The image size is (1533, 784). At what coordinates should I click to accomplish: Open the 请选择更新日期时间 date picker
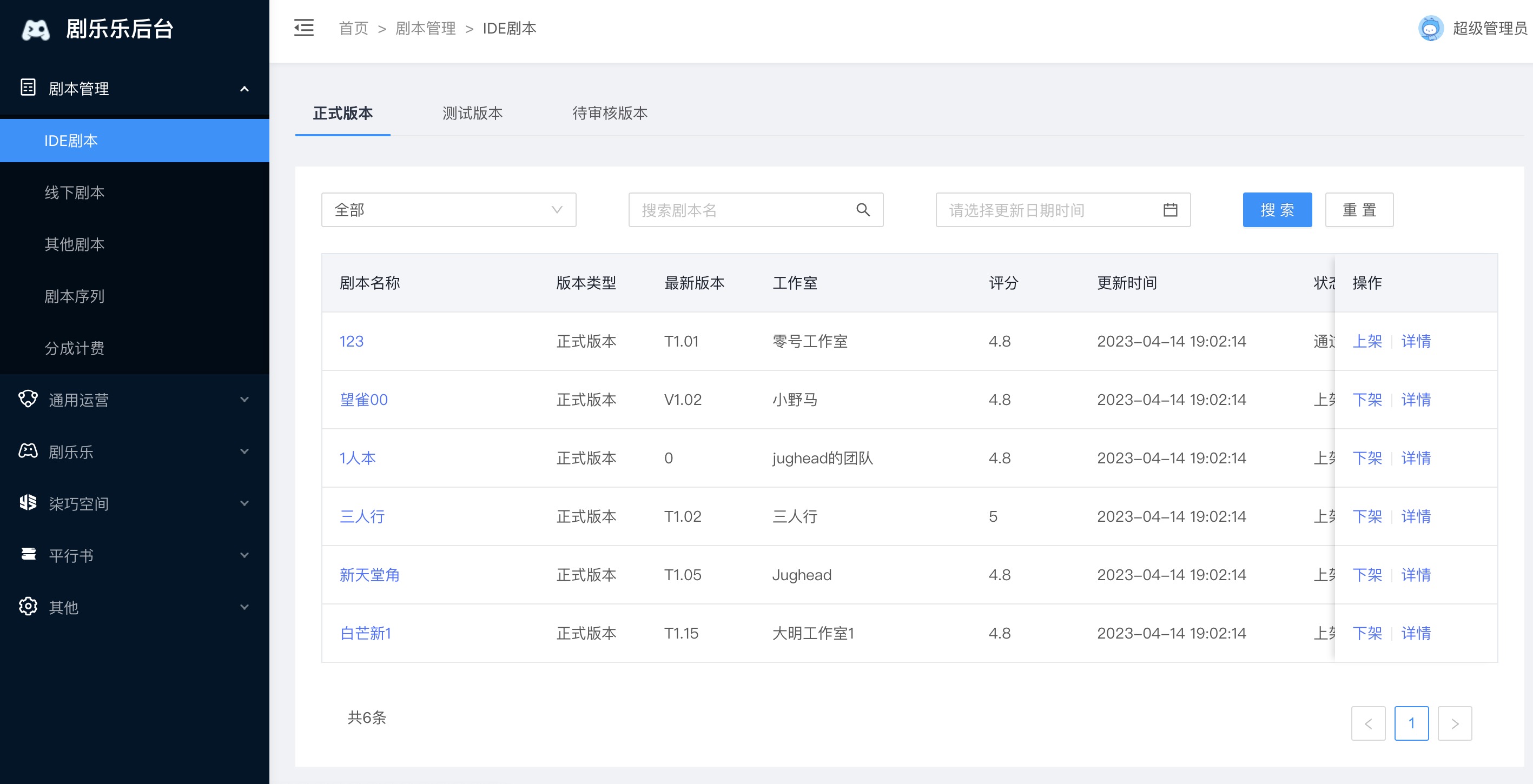[x=1063, y=209]
